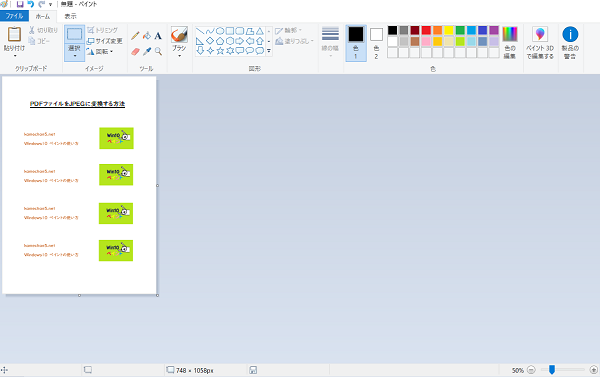Choose the Rectangle shape
Image resolution: width=600 pixels, height=377 pixels.
(x=230, y=31)
